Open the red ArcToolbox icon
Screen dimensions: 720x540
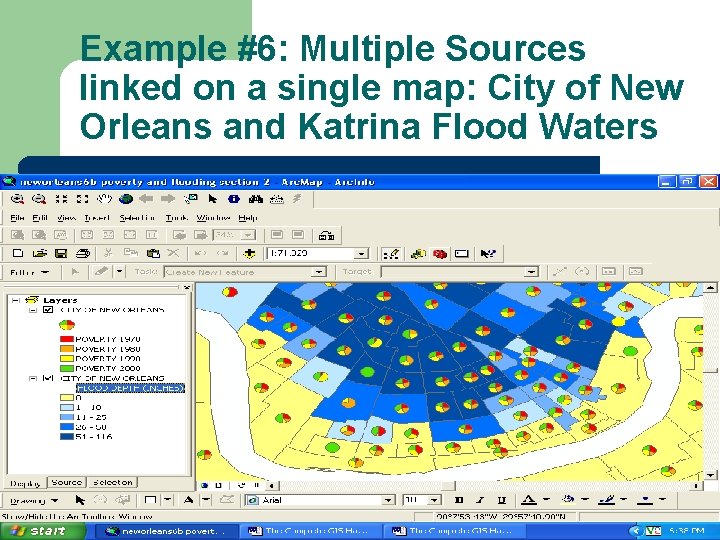(x=440, y=253)
